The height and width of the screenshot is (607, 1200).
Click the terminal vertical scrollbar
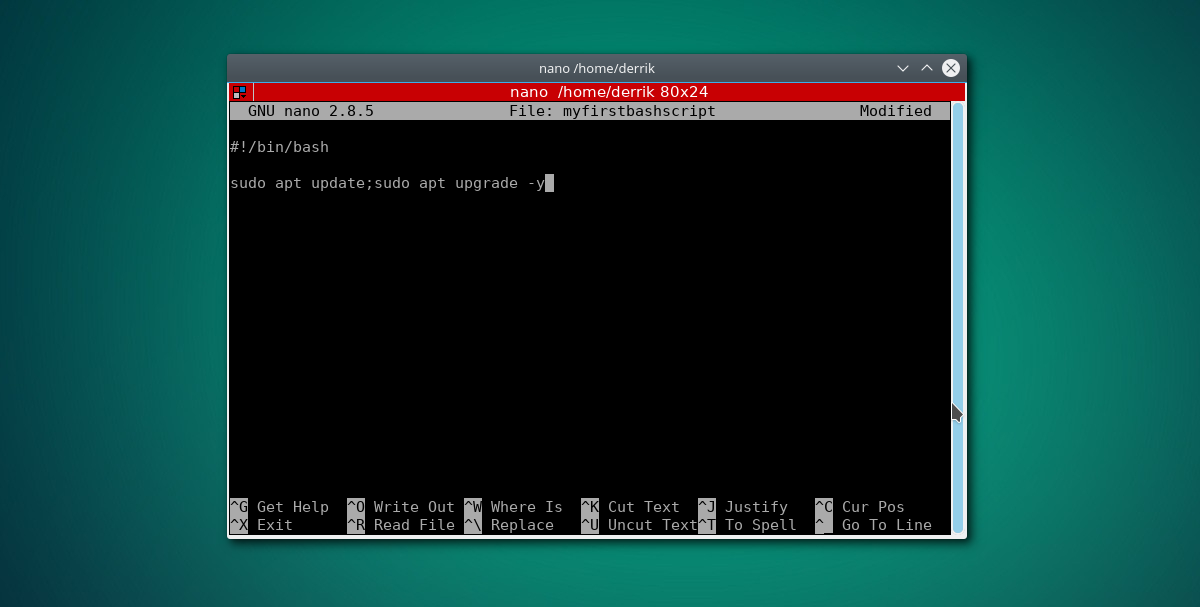click(x=958, y=318)
